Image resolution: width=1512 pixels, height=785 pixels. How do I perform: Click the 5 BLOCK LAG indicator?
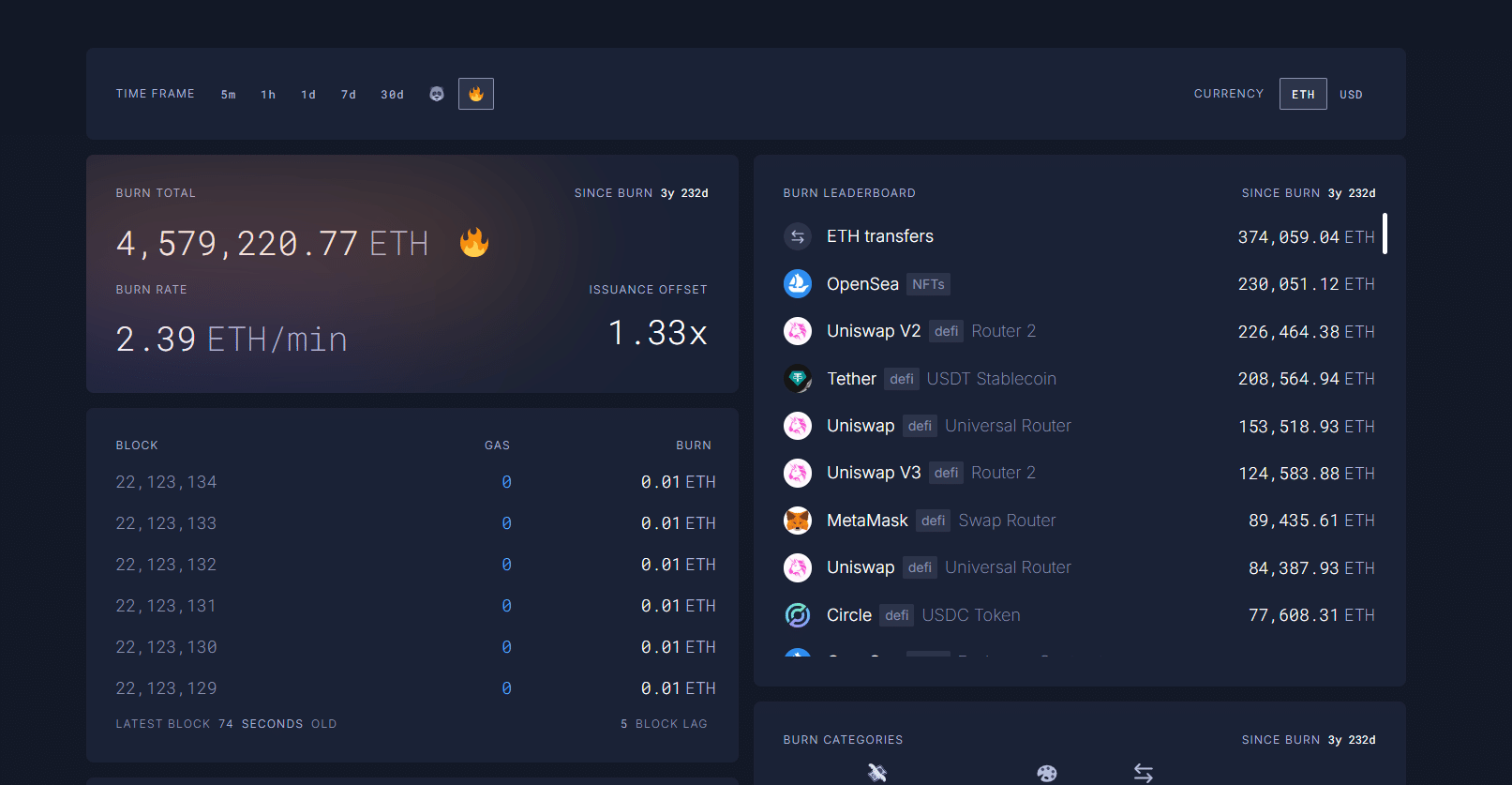(664, 724)
